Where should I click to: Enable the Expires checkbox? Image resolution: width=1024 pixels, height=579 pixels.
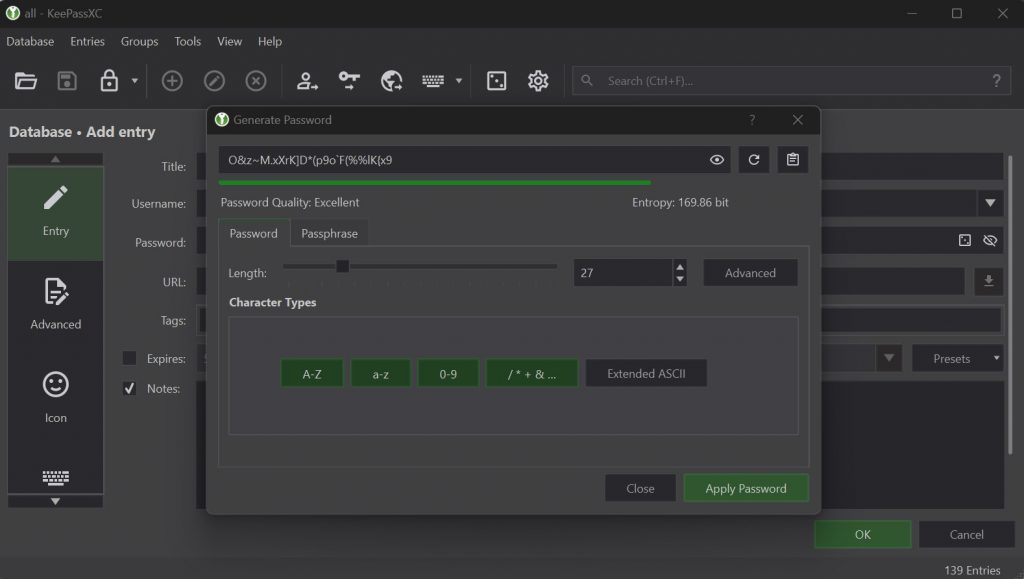tap(129, 358)
